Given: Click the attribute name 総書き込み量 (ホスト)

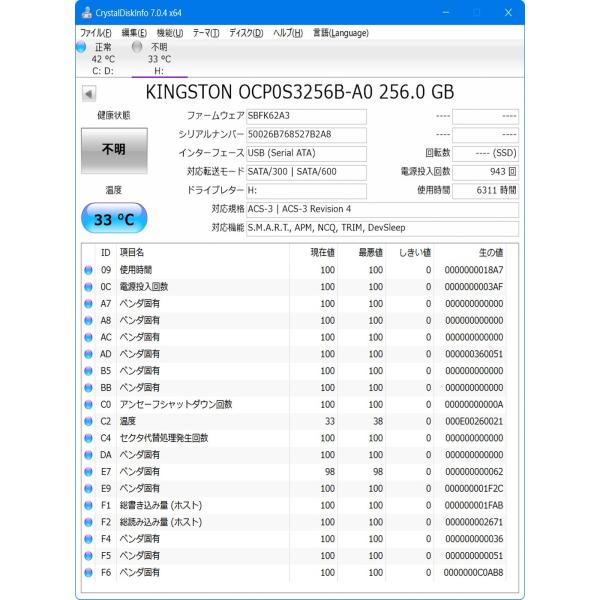Looking at the screenshot, I should point(161,506).
